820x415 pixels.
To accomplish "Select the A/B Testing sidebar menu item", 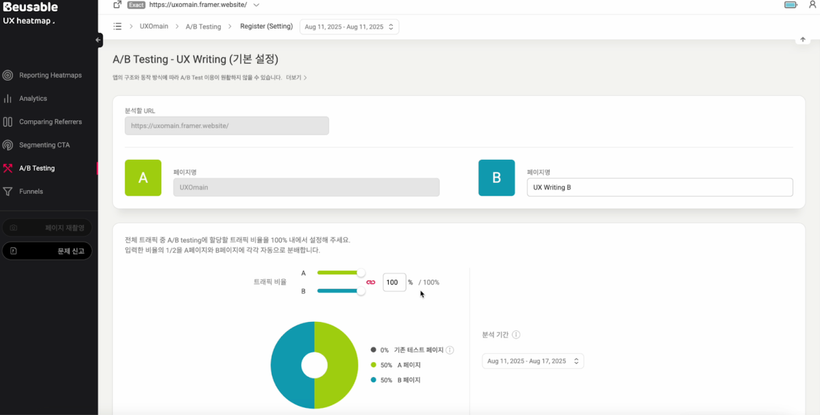I will [x=37, y=168].
